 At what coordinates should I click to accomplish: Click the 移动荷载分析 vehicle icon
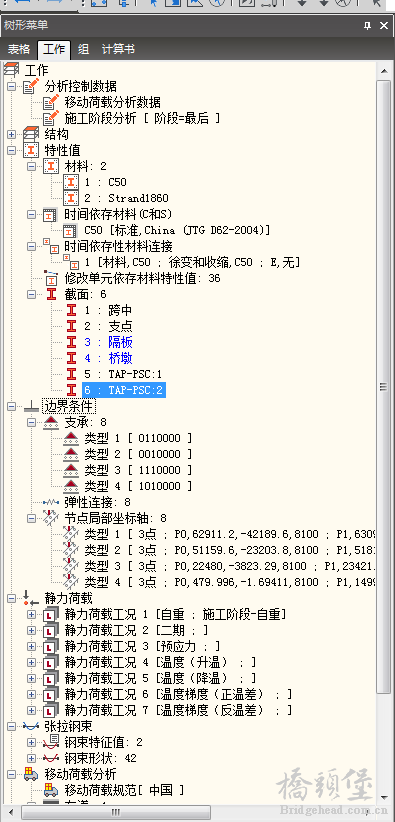tap(31, 774)
